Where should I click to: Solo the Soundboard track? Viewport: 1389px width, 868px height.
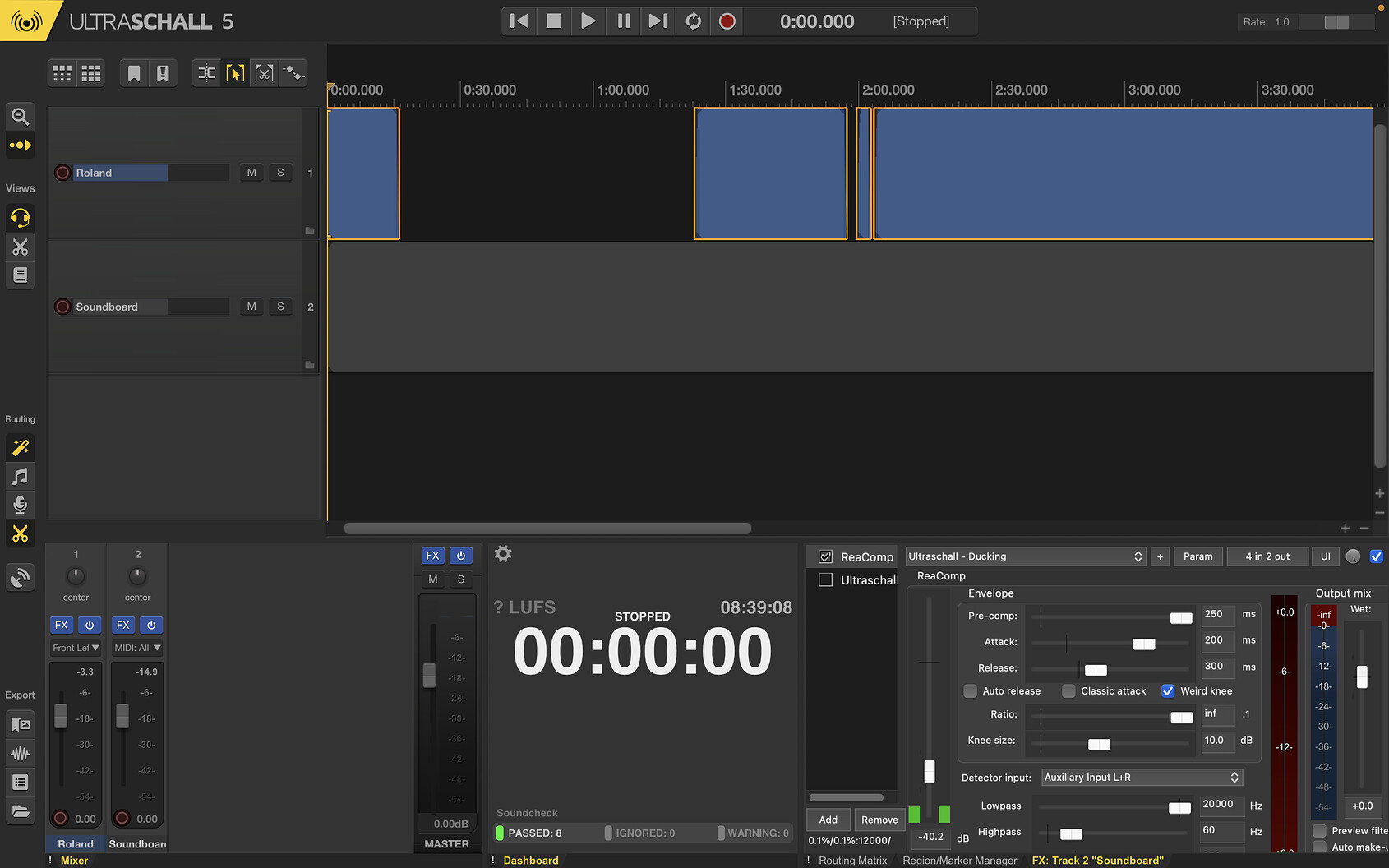[280, 307]
